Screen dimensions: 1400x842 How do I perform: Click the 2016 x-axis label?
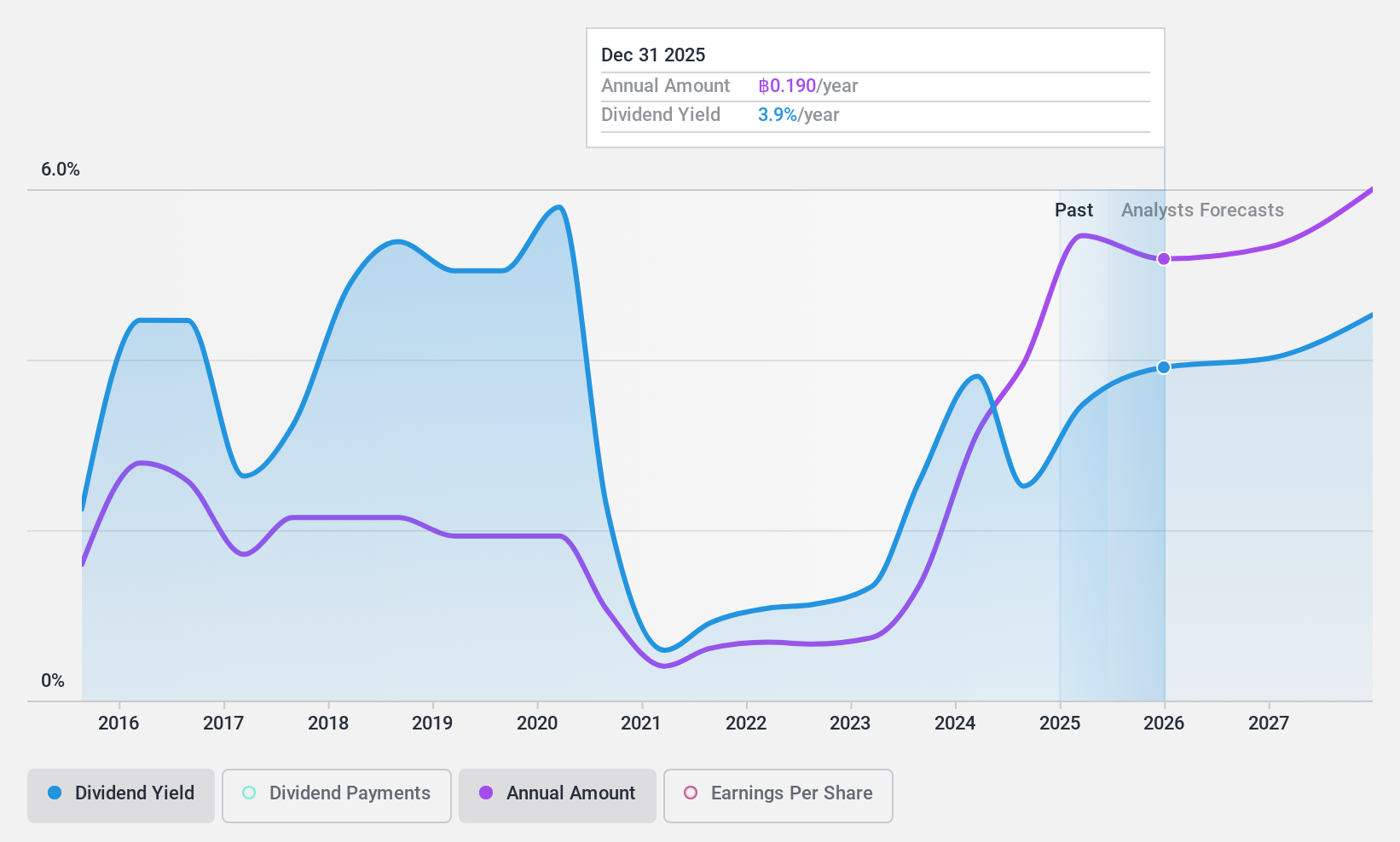(119, 724)
